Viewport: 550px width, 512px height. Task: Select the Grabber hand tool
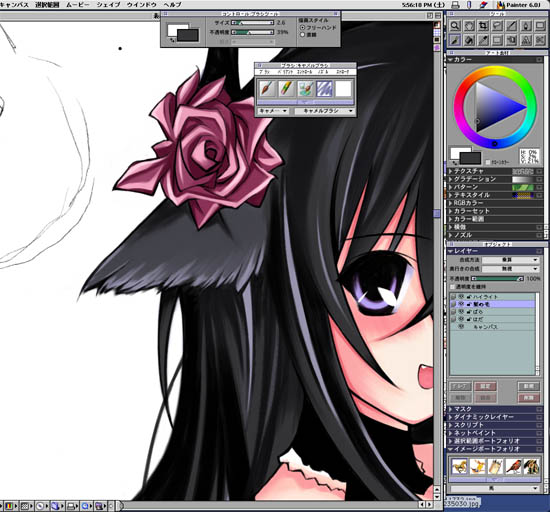click(469, 26)
